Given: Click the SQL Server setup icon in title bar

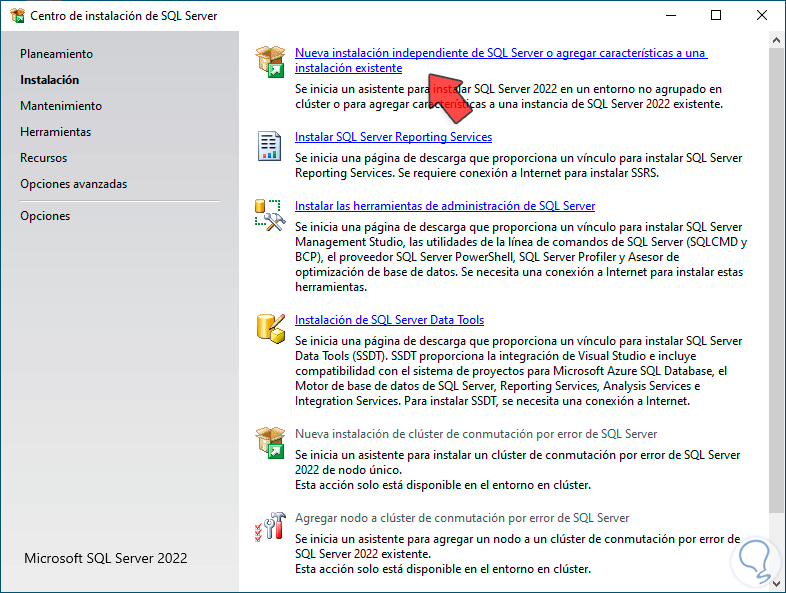Looking at the screenshot, I should [17, 16].
